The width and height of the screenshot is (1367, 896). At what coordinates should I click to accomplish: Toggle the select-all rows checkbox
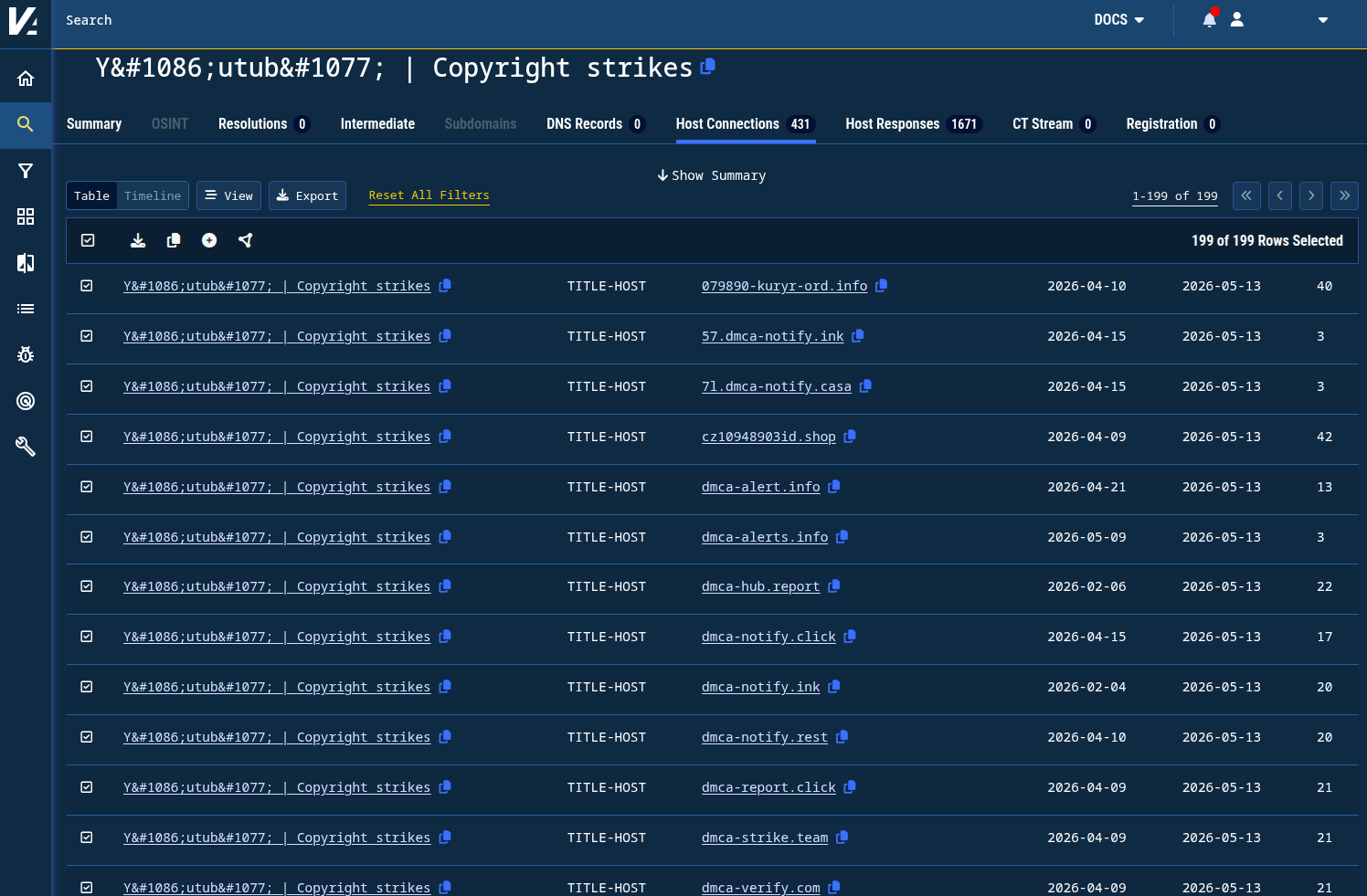pyautogui.click(x=88, y=240)
